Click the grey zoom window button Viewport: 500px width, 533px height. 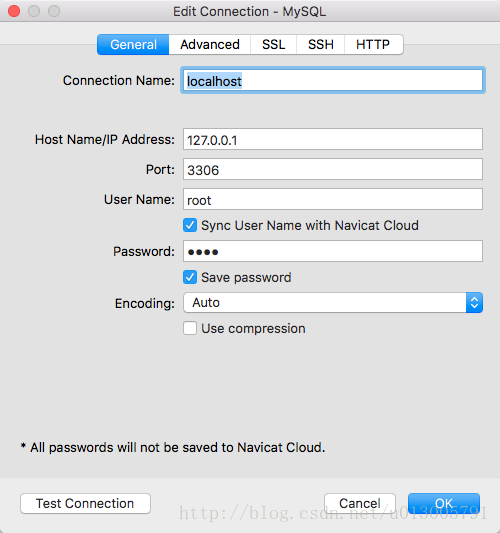click(54, 11)
